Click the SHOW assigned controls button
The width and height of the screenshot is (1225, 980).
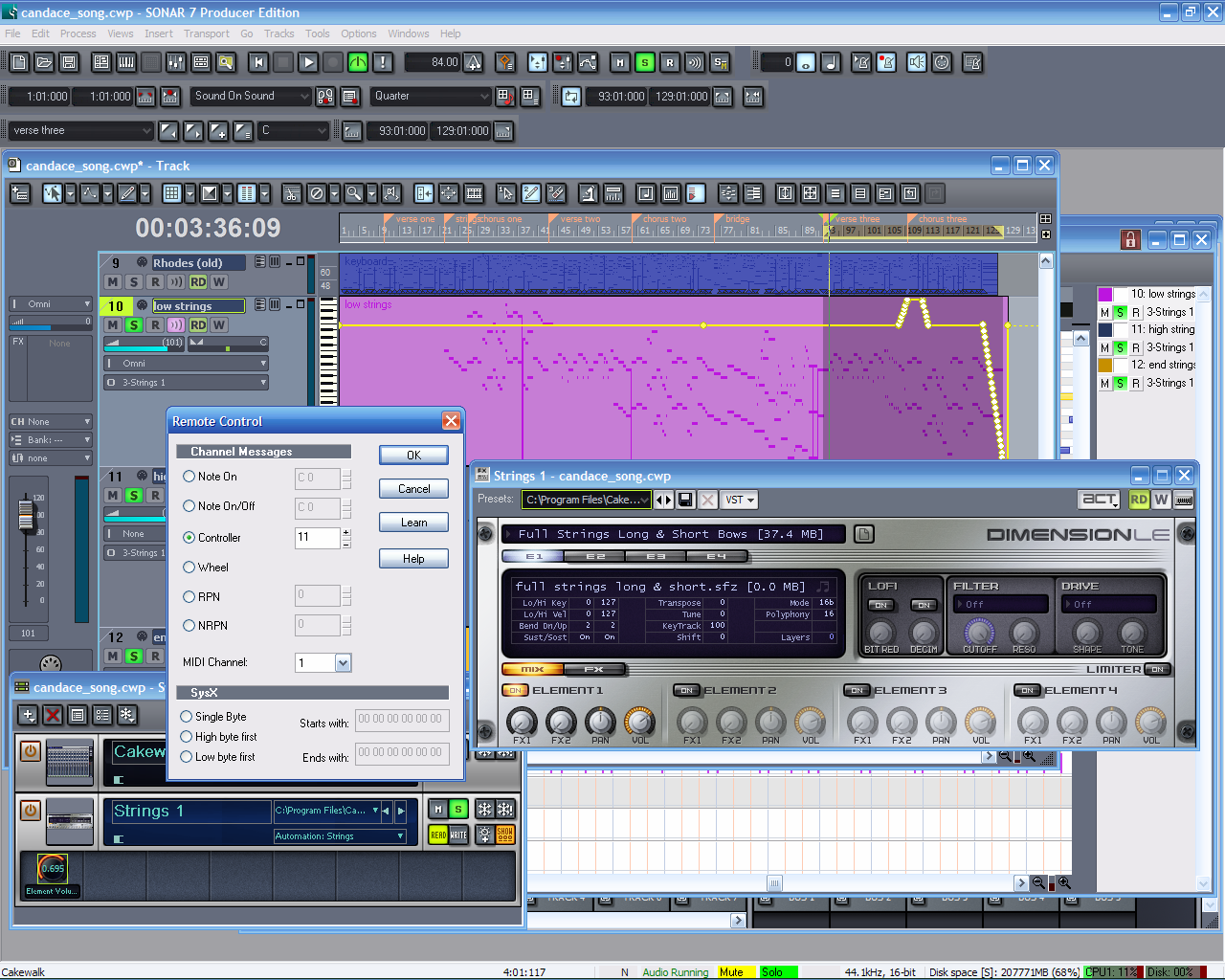coord(505,835)
